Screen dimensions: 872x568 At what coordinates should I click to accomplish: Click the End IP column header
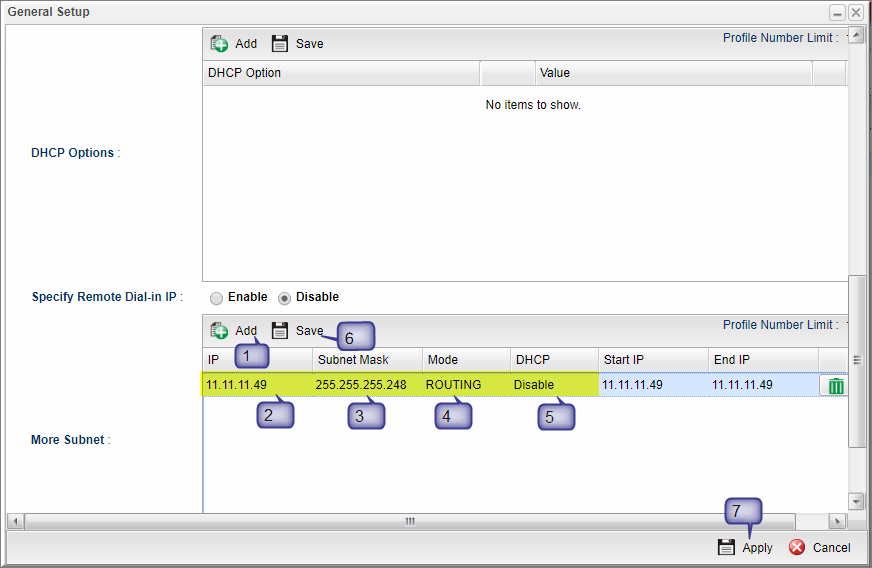(x=730, y=360)
